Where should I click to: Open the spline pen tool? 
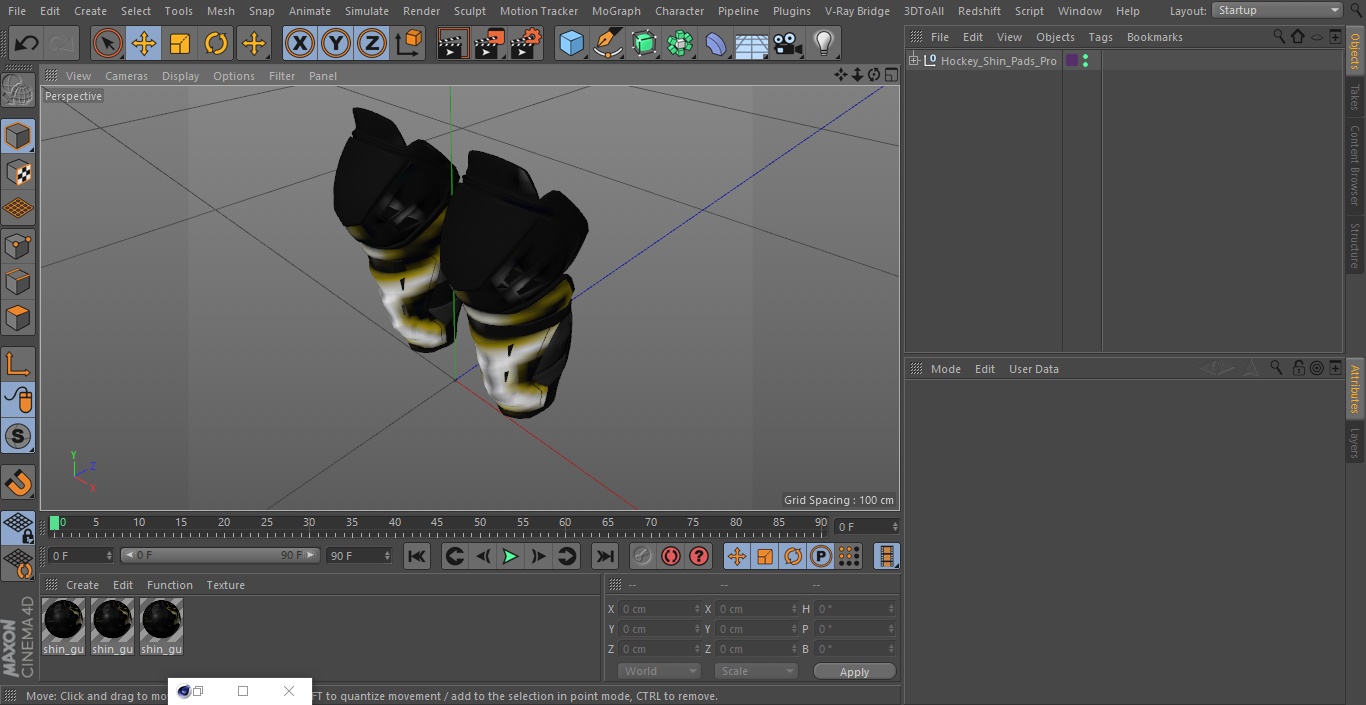click(607, 43)
